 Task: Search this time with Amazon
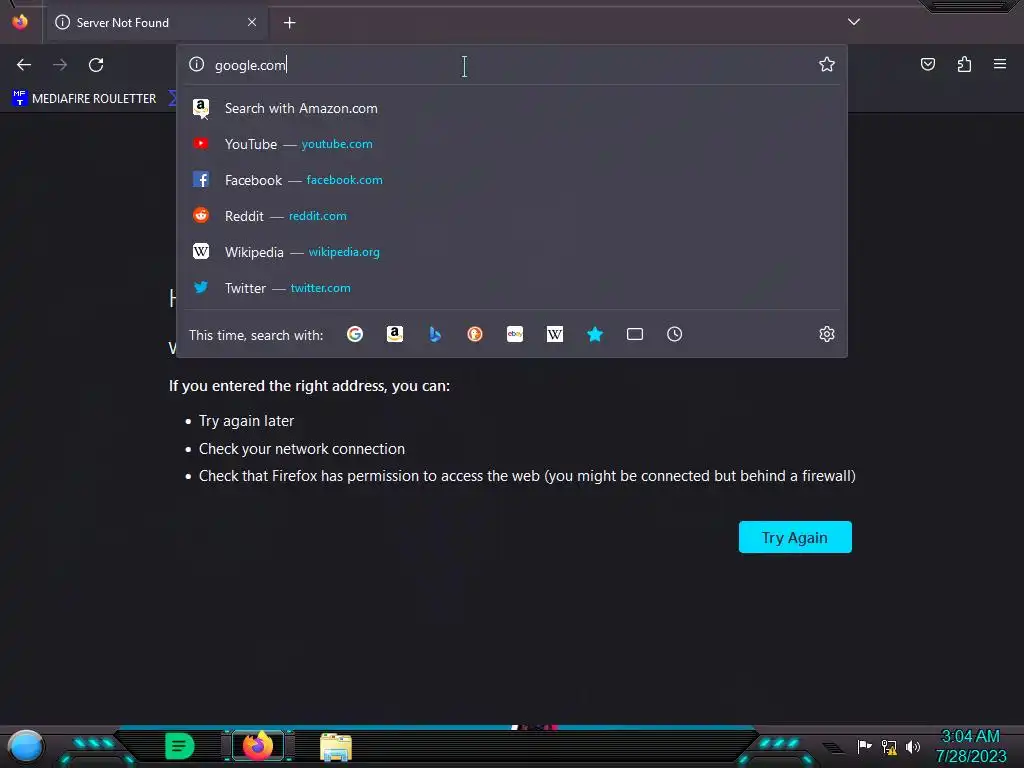tap(394, 334)
